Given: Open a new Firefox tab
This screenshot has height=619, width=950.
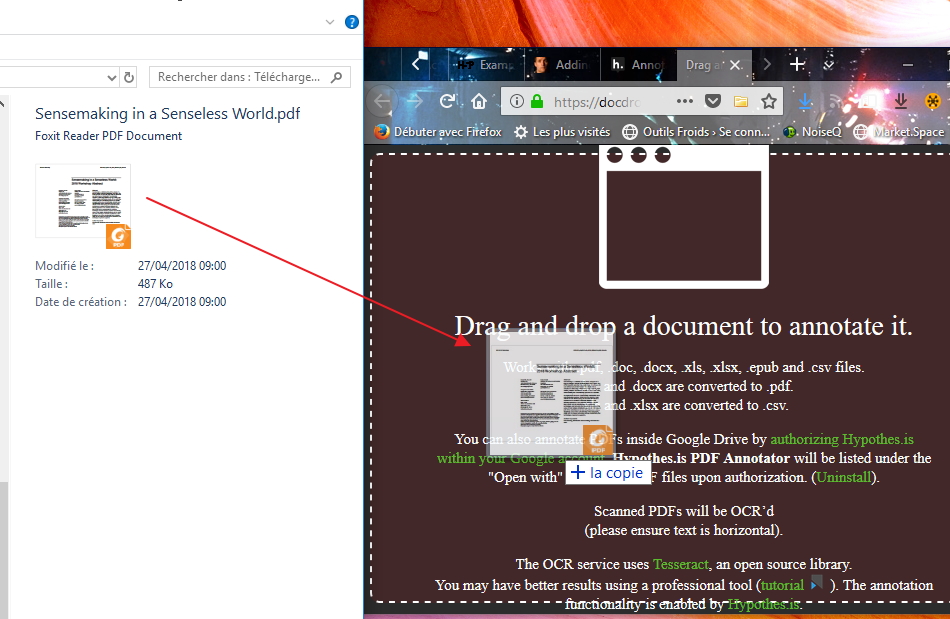Looking at the screenshot, I should [797, 64].
